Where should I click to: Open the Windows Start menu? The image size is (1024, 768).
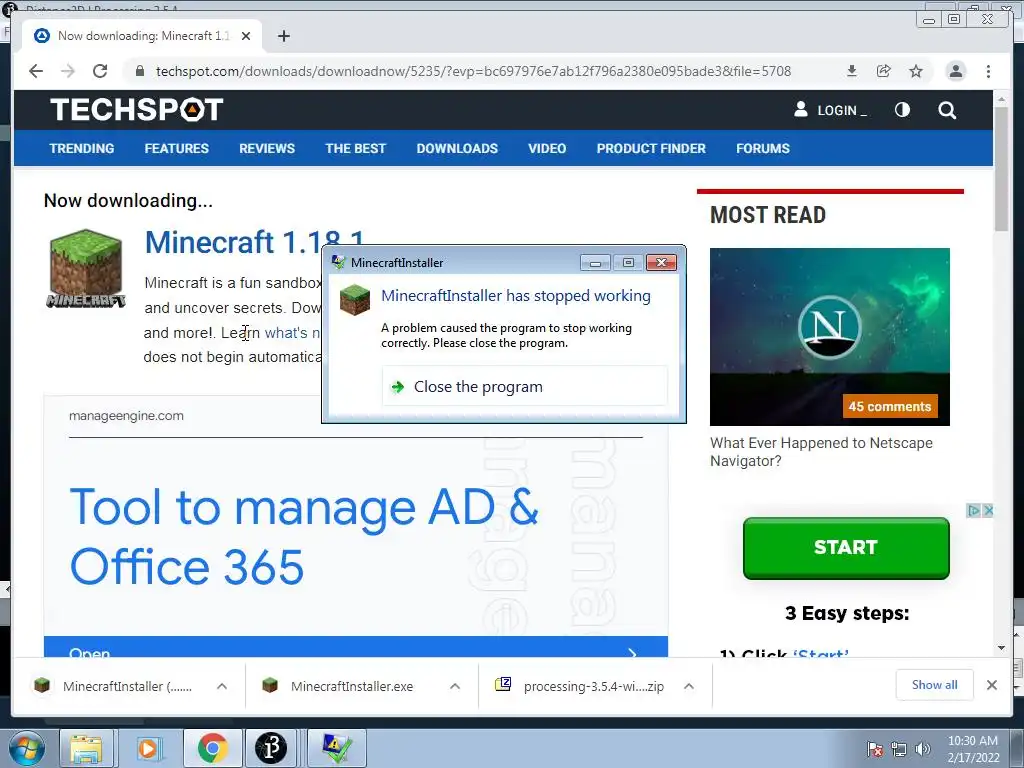point(25,748)
